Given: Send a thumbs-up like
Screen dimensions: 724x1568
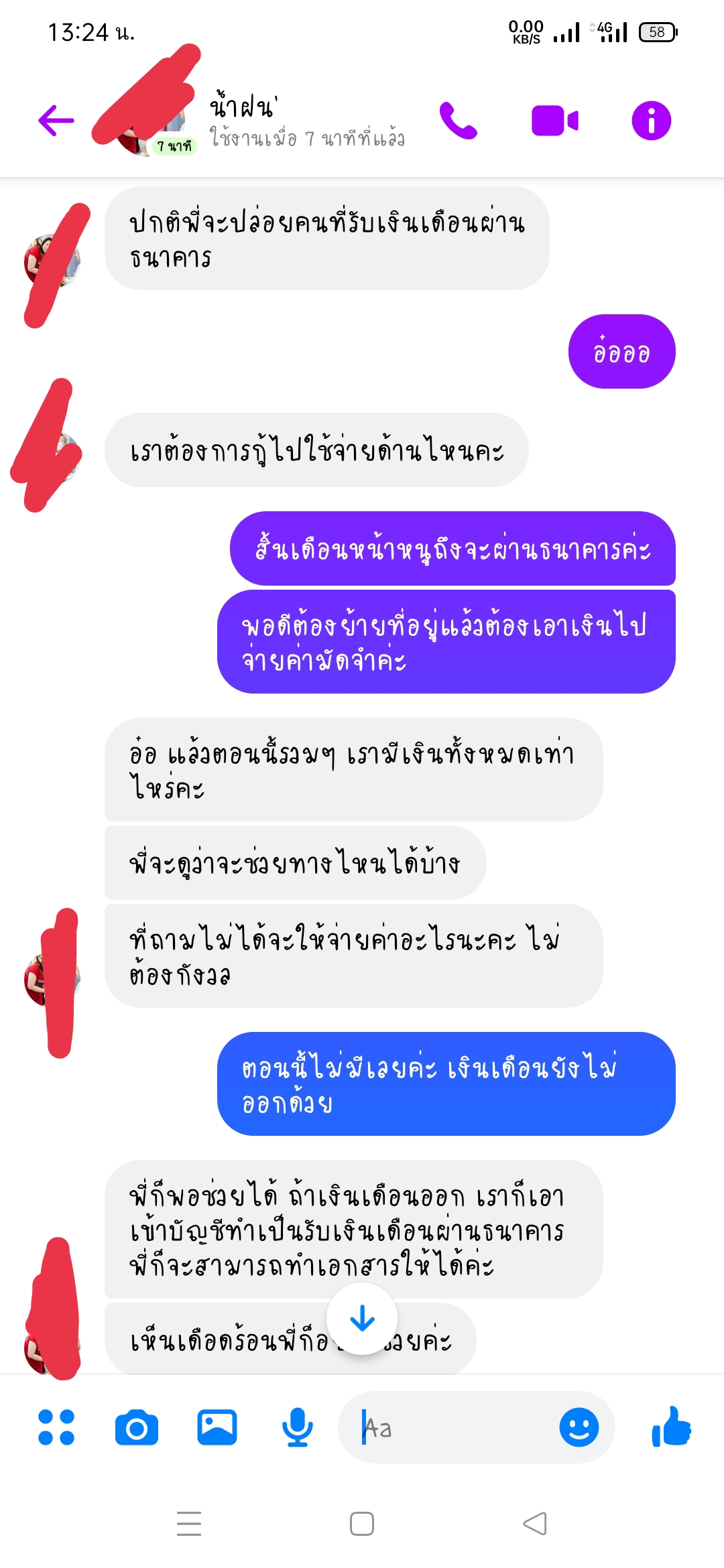Looking at the screenshot, I should [671, 1427].
